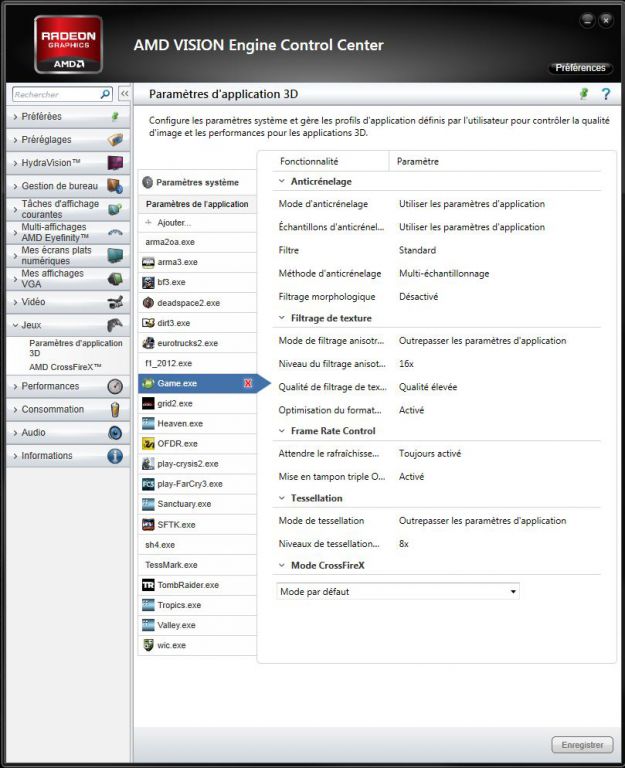Click the Radeon Graphics AMD logo
Viewport: 625px width, 768px height.
(69, 45)
